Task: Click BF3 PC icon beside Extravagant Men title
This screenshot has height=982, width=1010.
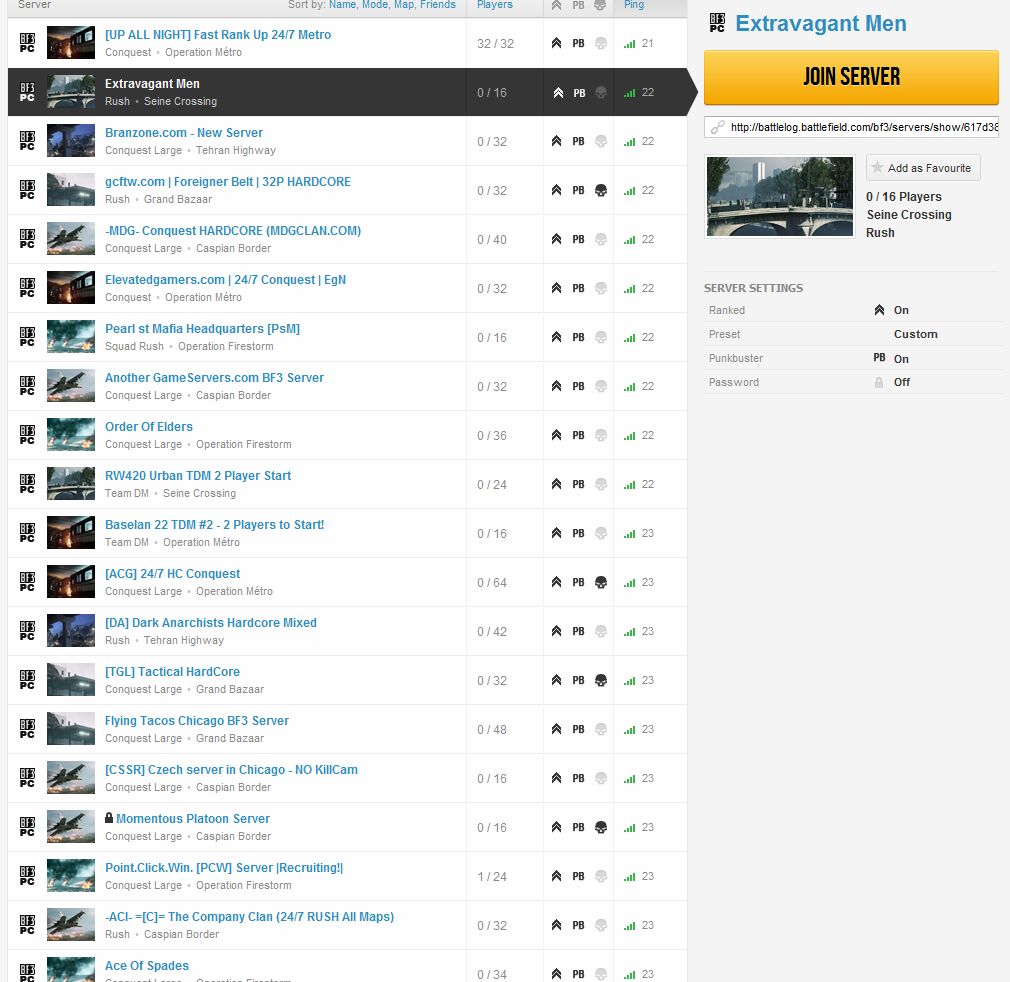Action: tap(717, 23)
